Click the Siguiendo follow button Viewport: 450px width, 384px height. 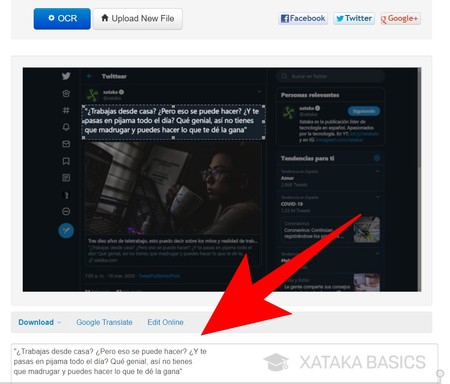(x=364, y=111)
